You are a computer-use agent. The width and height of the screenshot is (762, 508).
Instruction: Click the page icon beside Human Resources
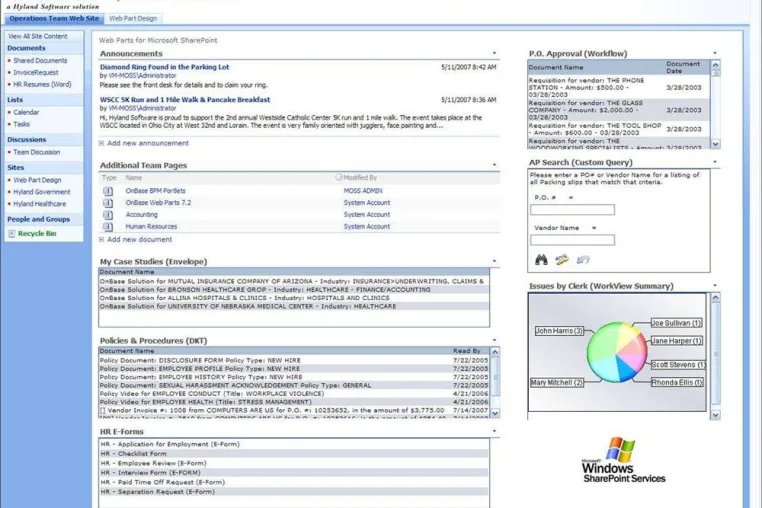pyautogui.click(x=108, y=227)
